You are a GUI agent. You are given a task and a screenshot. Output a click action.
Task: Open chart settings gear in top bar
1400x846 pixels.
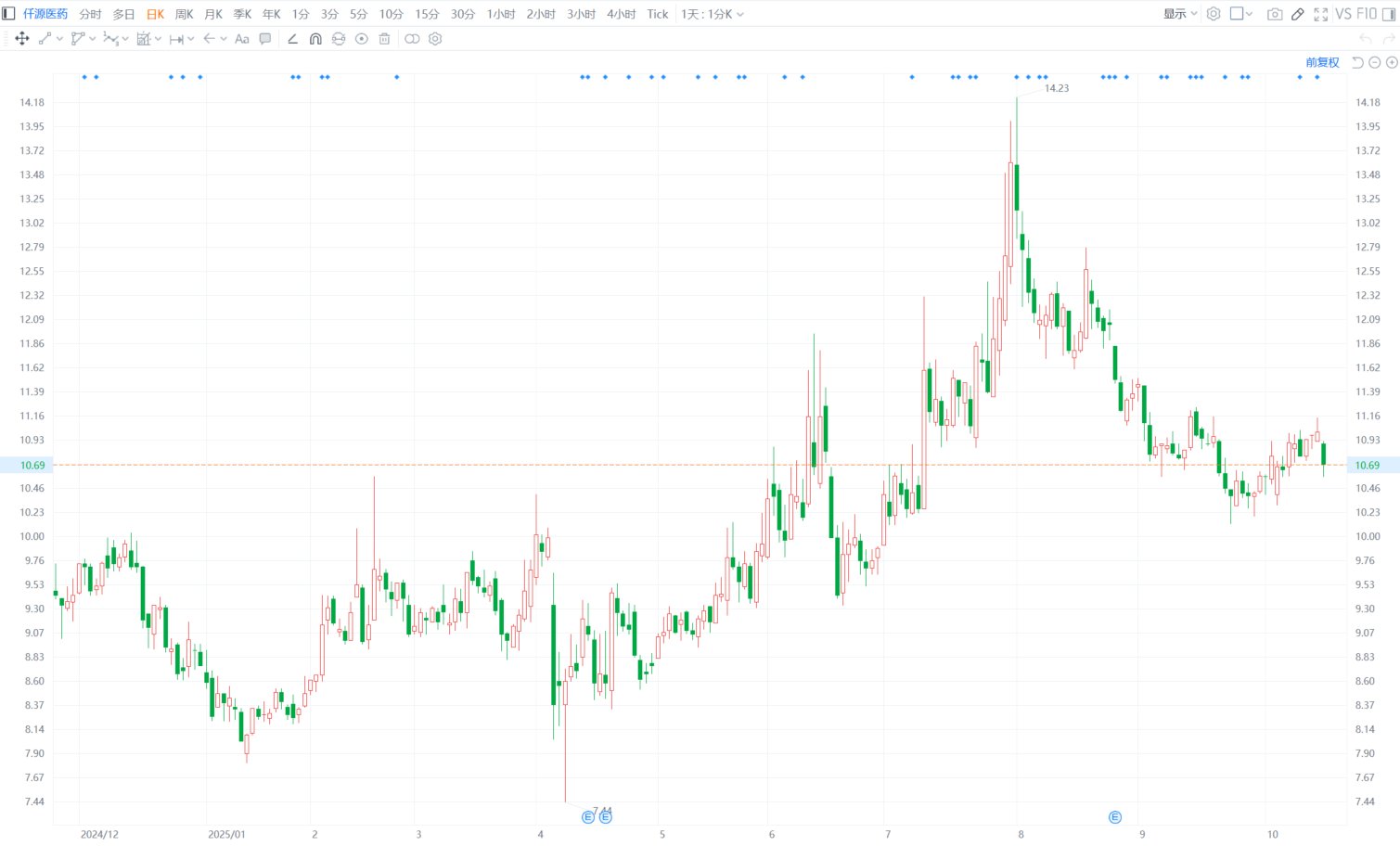(1214, 14)
